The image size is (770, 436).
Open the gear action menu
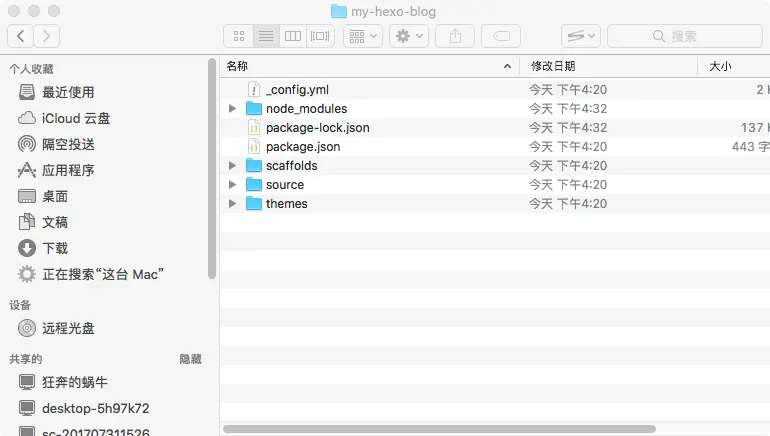click(409, 36)
